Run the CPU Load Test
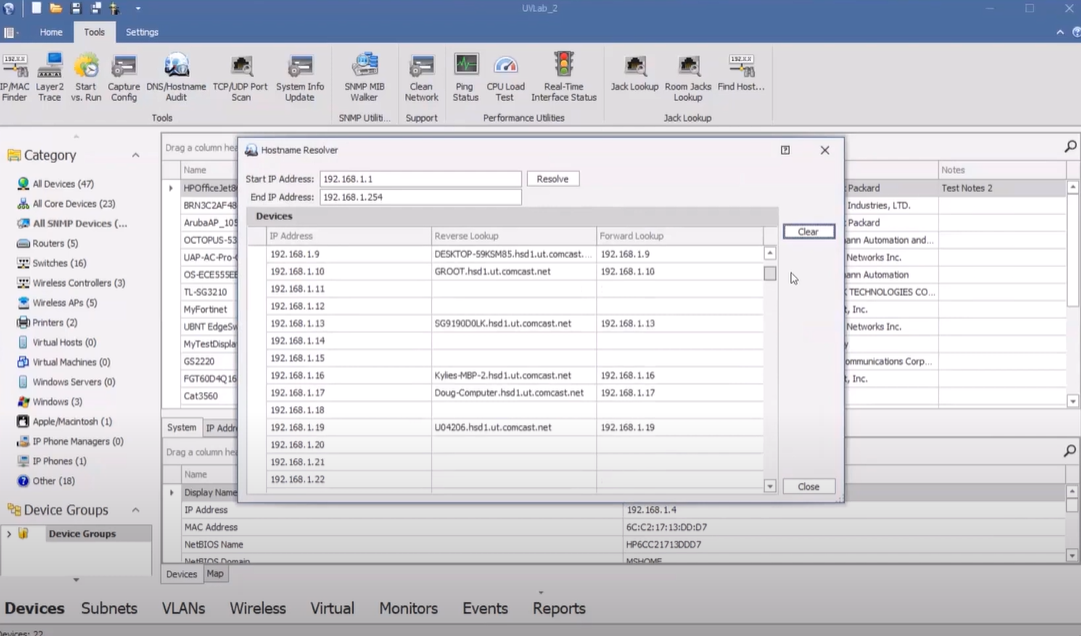The width and height of the screenshot is (1081, 636). 505,78
